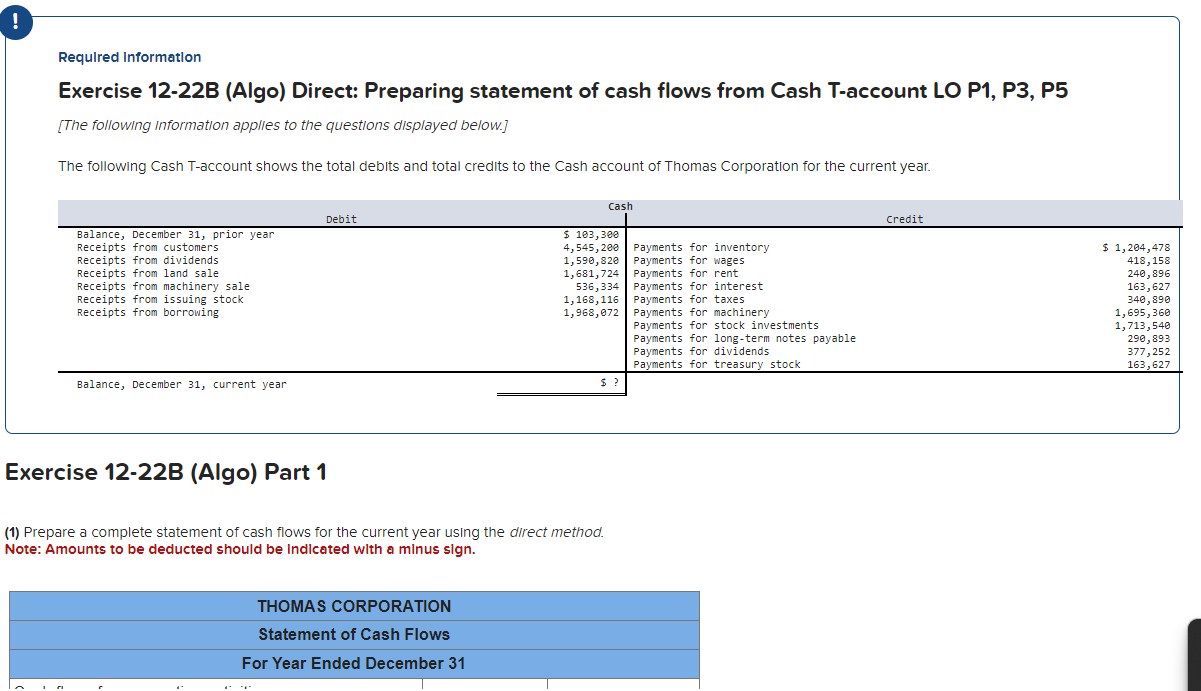Click the "$ ?" balance cell
This screenshot has width=1201, height=691.
tap(611, 383)
